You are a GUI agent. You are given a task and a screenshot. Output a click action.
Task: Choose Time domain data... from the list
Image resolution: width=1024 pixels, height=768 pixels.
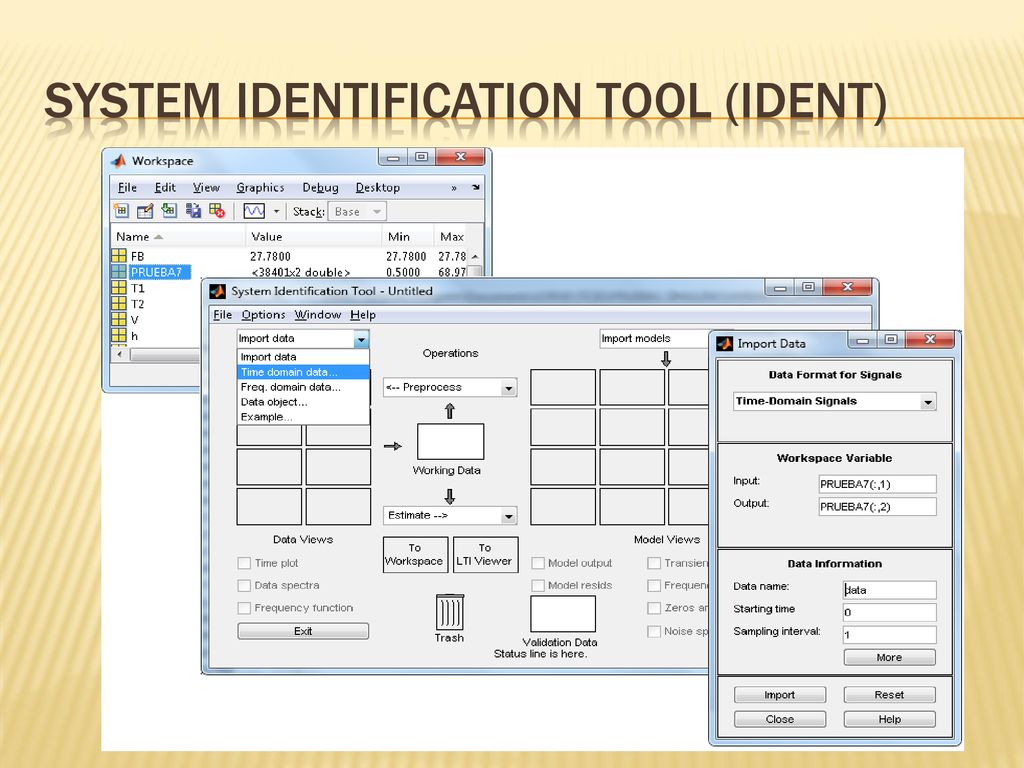click(x=303, y=372)
